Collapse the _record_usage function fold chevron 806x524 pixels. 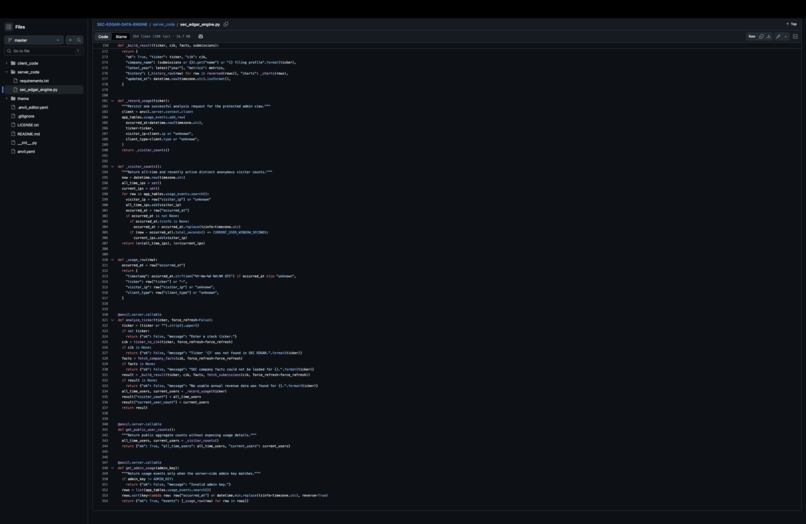112,101
